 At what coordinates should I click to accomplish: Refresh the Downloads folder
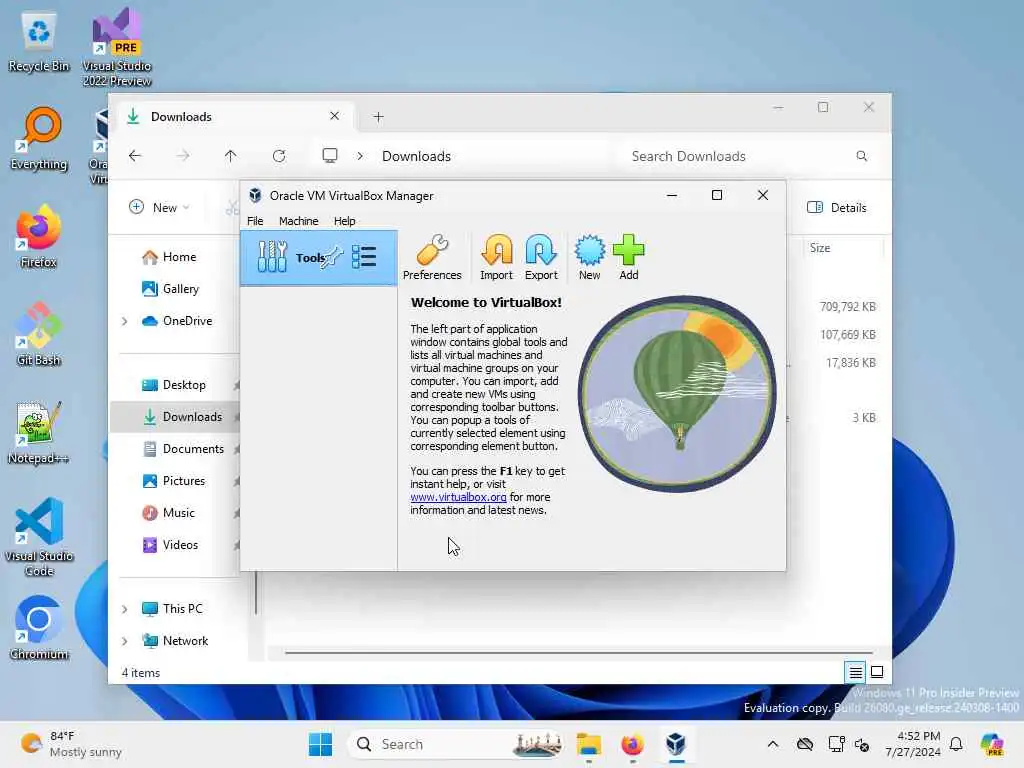[279, 155]
